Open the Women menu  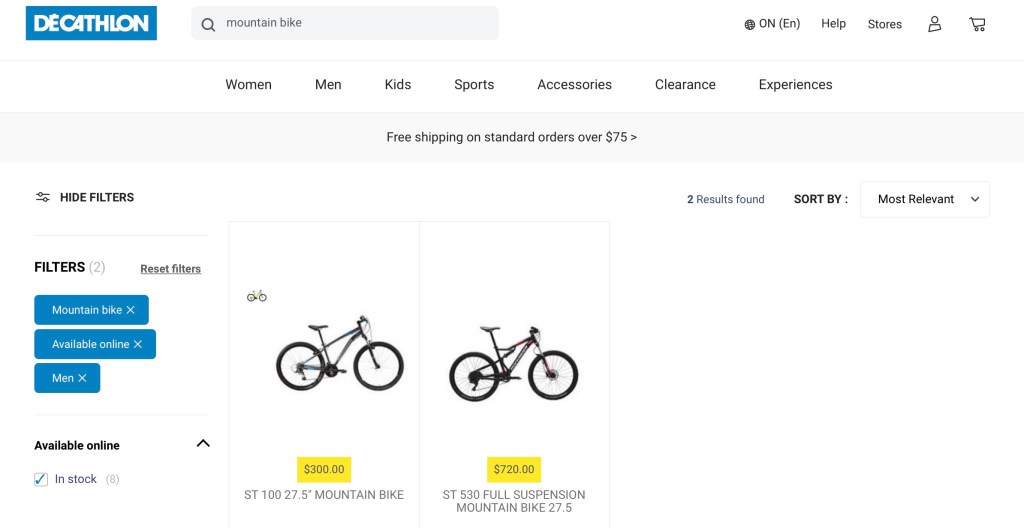point(248,85)
